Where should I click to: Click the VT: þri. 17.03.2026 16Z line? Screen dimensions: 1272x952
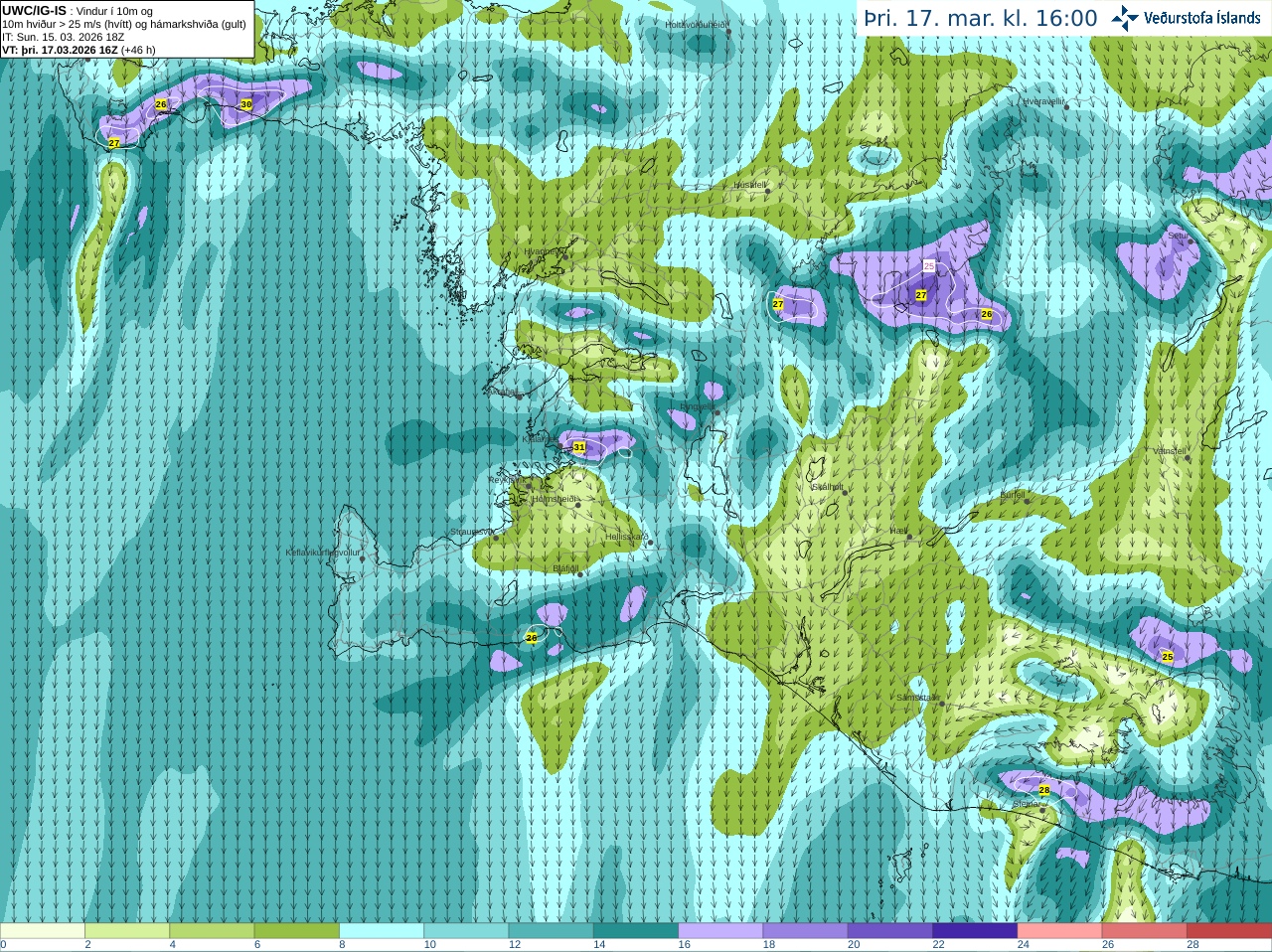79,50
